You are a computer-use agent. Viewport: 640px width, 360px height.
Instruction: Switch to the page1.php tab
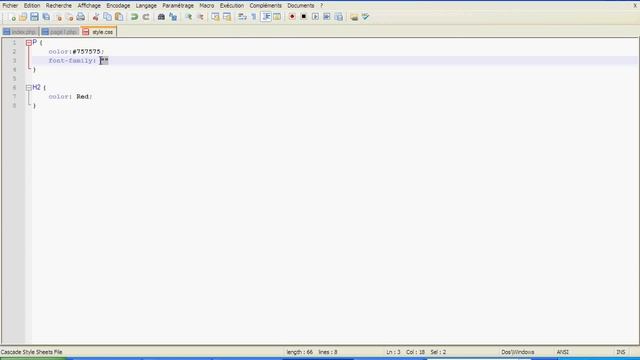(60, 32)
